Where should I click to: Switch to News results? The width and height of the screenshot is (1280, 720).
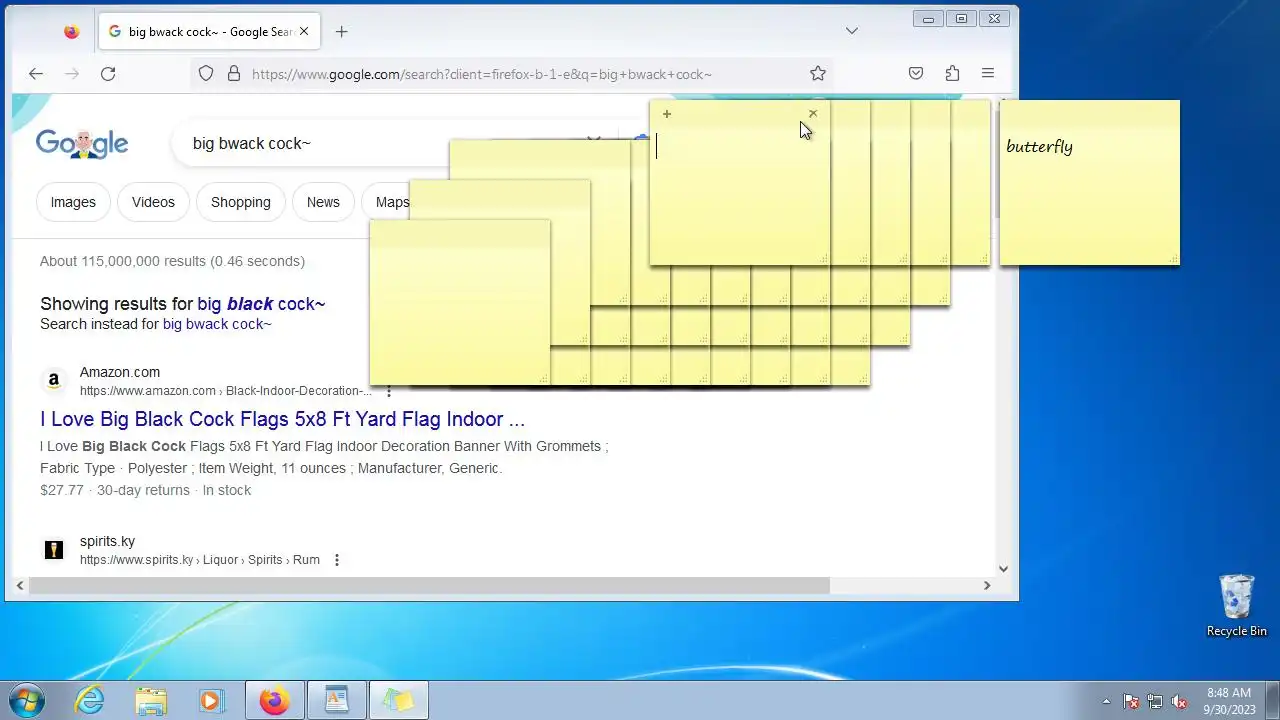(323, 202)
